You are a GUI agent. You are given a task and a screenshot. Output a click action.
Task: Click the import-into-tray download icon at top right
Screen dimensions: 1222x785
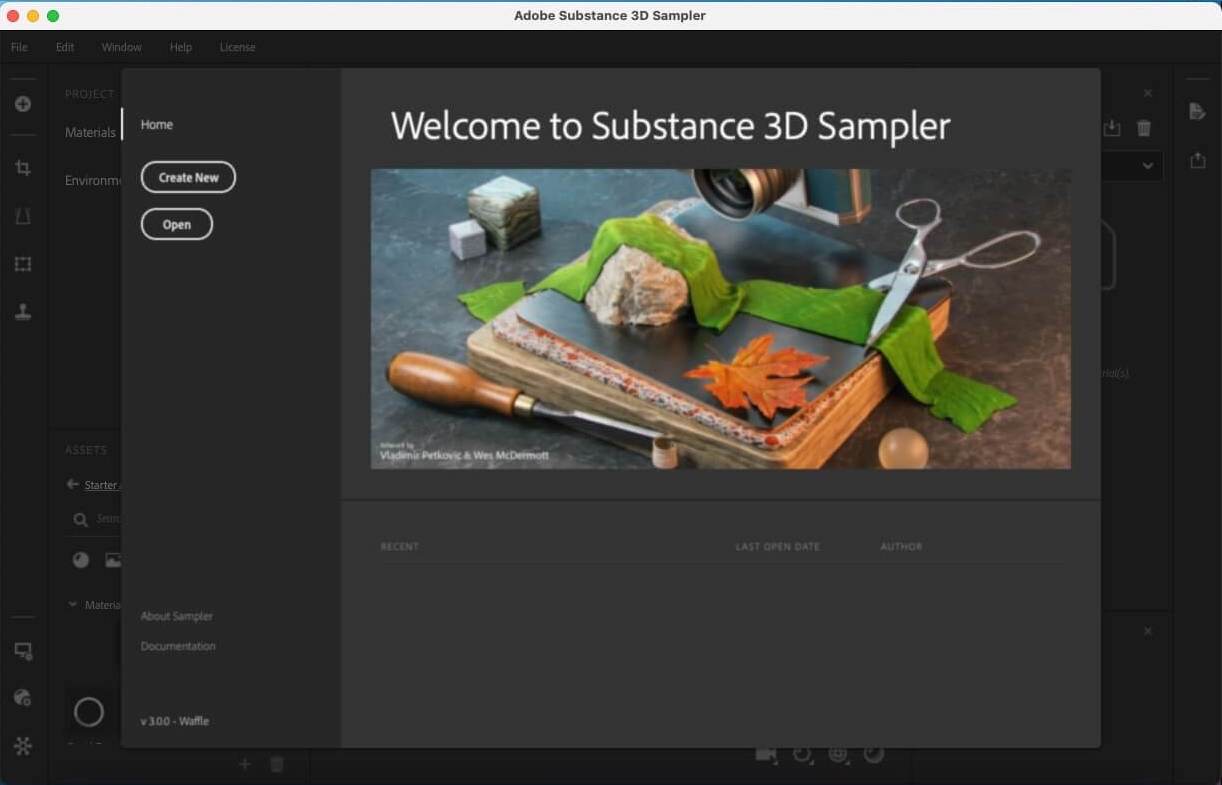coord(1112,128)
